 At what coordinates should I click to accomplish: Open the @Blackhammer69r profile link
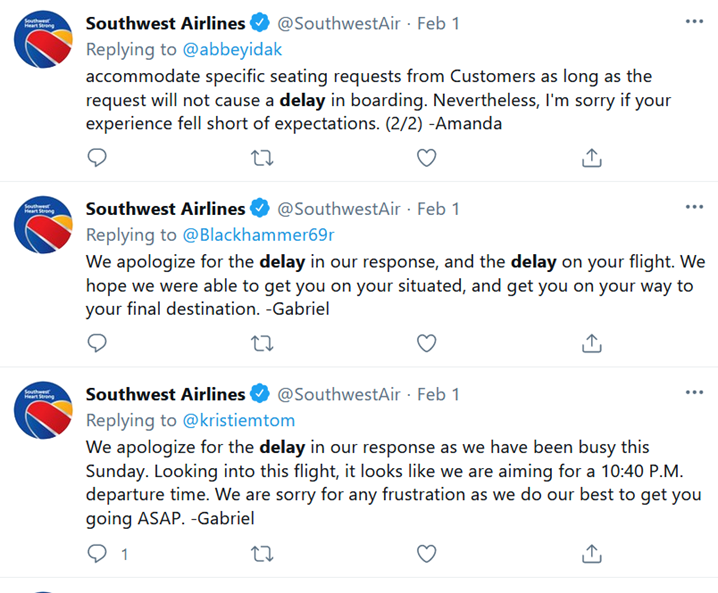tap(258, 235)
